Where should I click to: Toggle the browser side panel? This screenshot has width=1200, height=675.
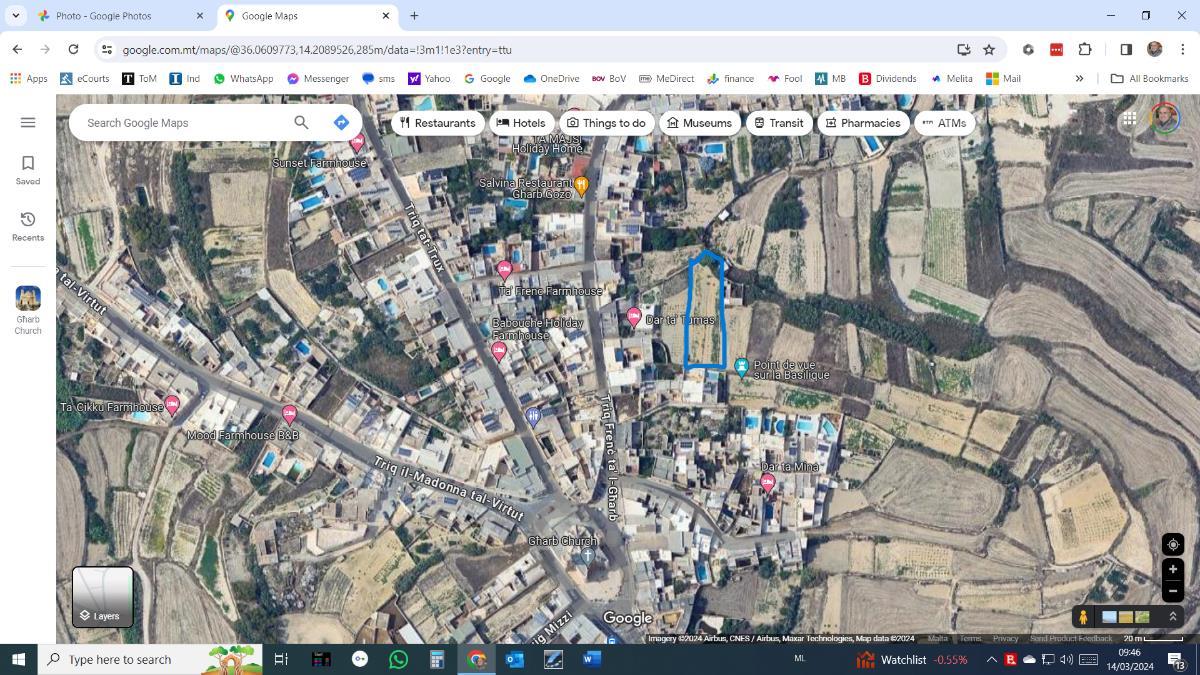[x=1126, y=49]
